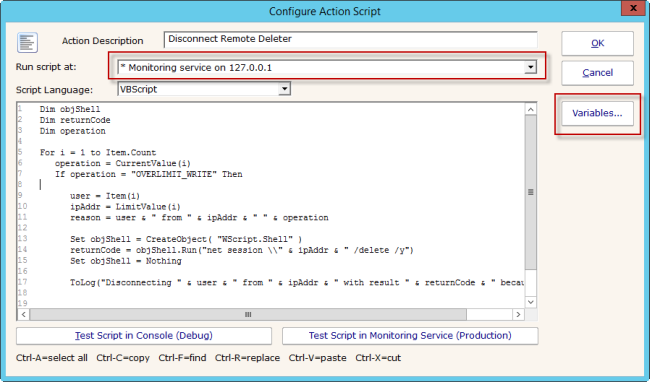Click the 'ipAddr = LimitValue(i)' line
This screenshot has width=650, height=382.
click(125, 207)
